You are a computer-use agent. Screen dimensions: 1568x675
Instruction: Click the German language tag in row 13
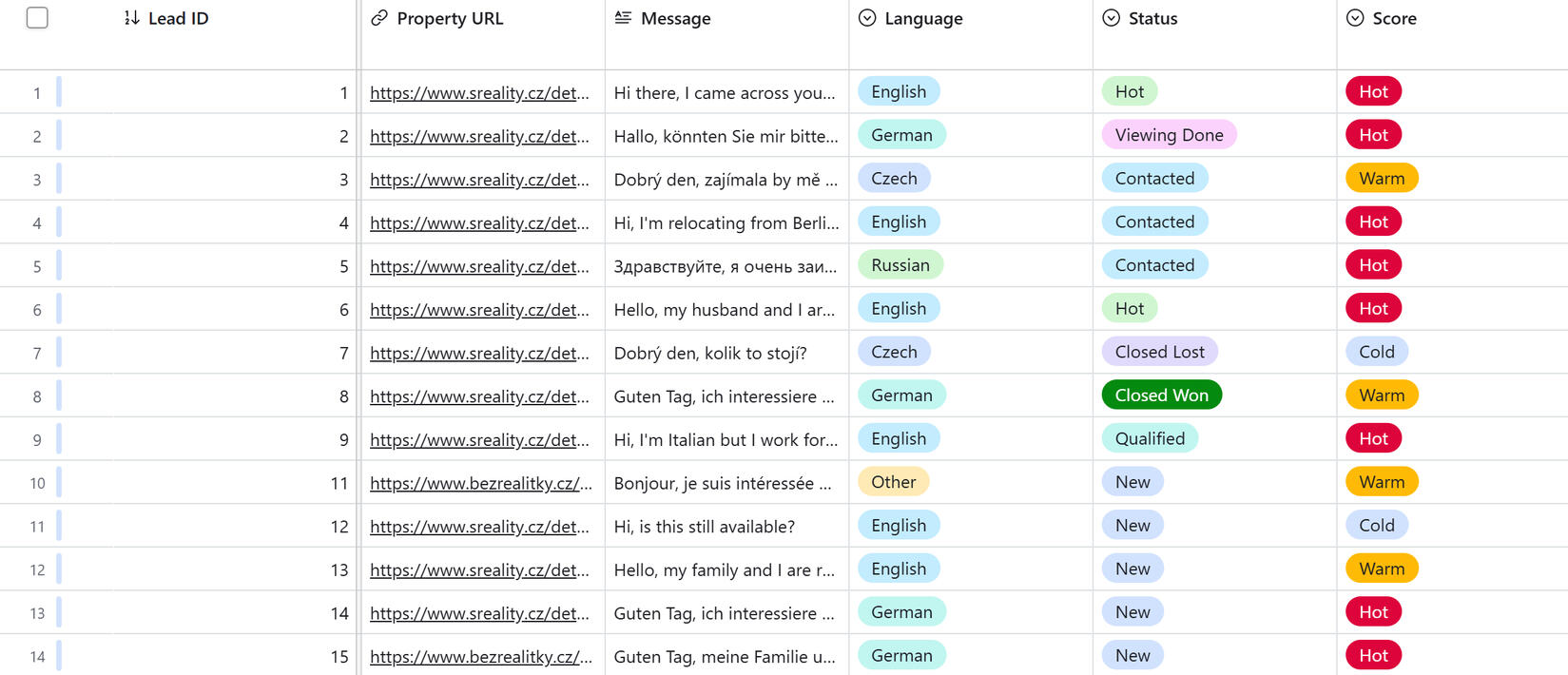click(x=901, y=612)
